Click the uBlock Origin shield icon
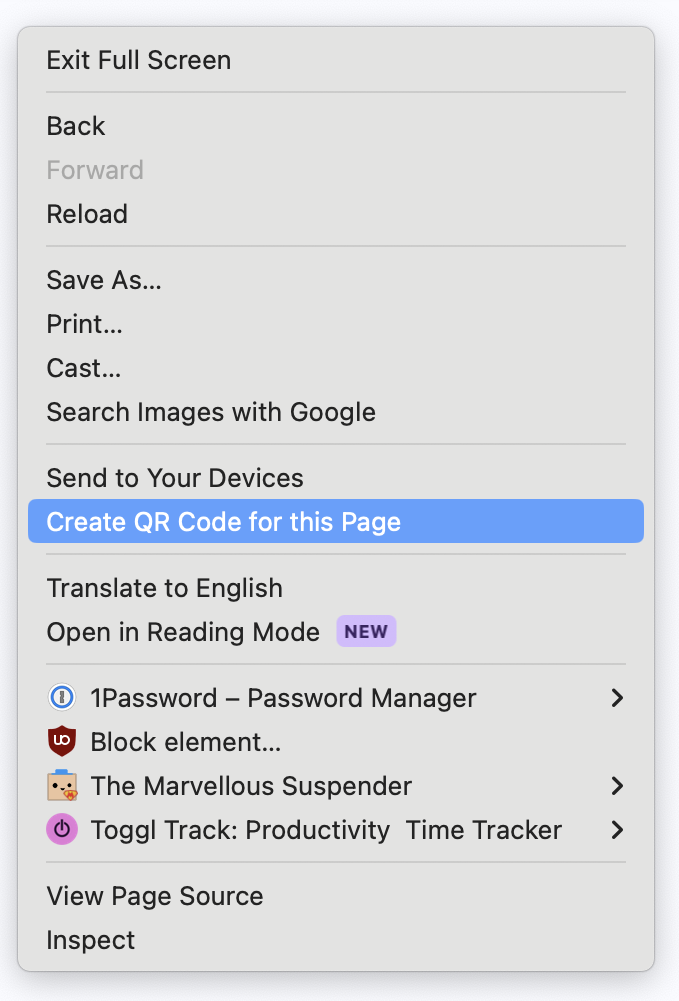Image resolution: width=679 pixels, height=1001 pixels. 62,742
